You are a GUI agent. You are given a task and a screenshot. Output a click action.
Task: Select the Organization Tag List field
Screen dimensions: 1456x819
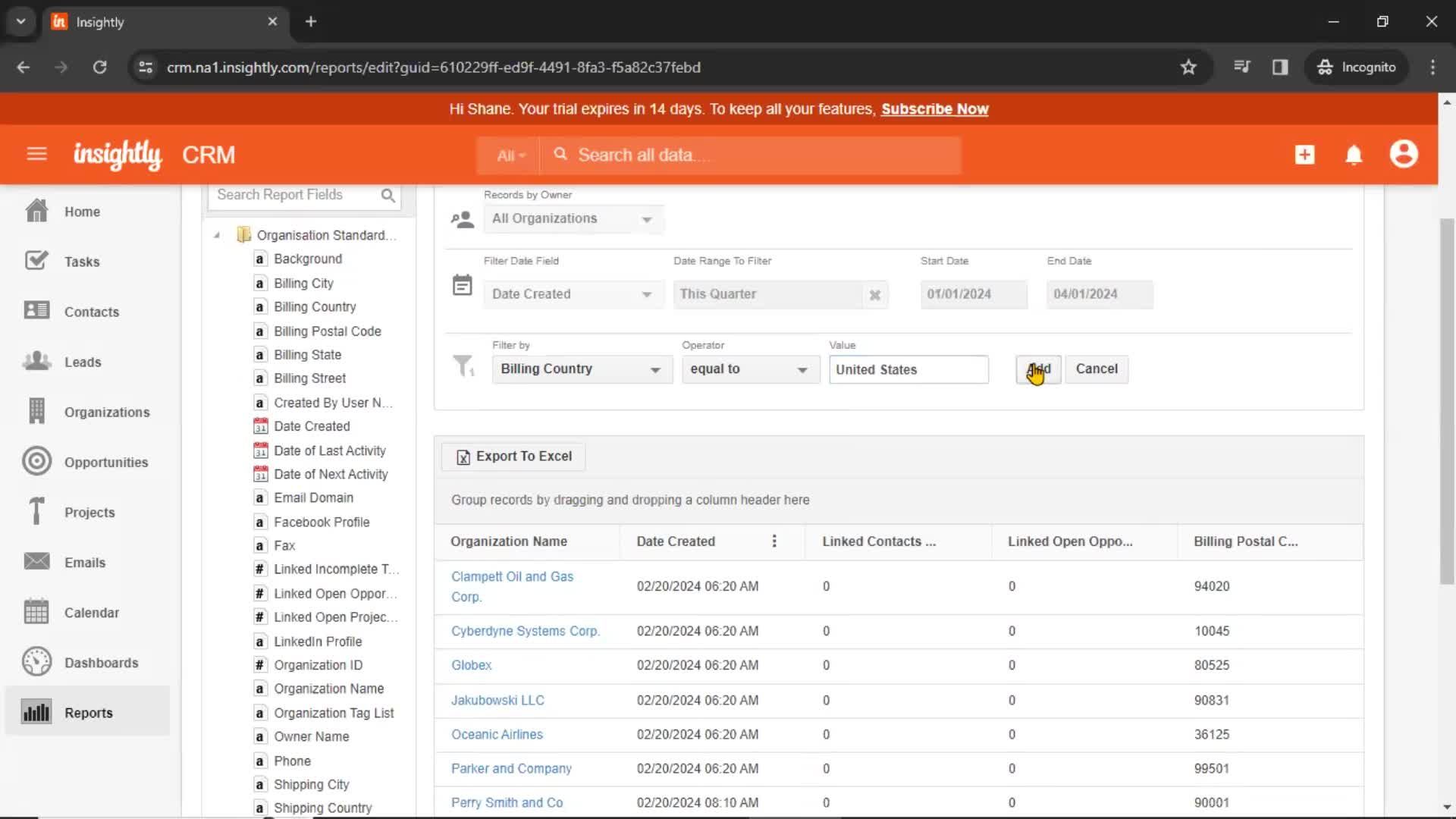334,713
